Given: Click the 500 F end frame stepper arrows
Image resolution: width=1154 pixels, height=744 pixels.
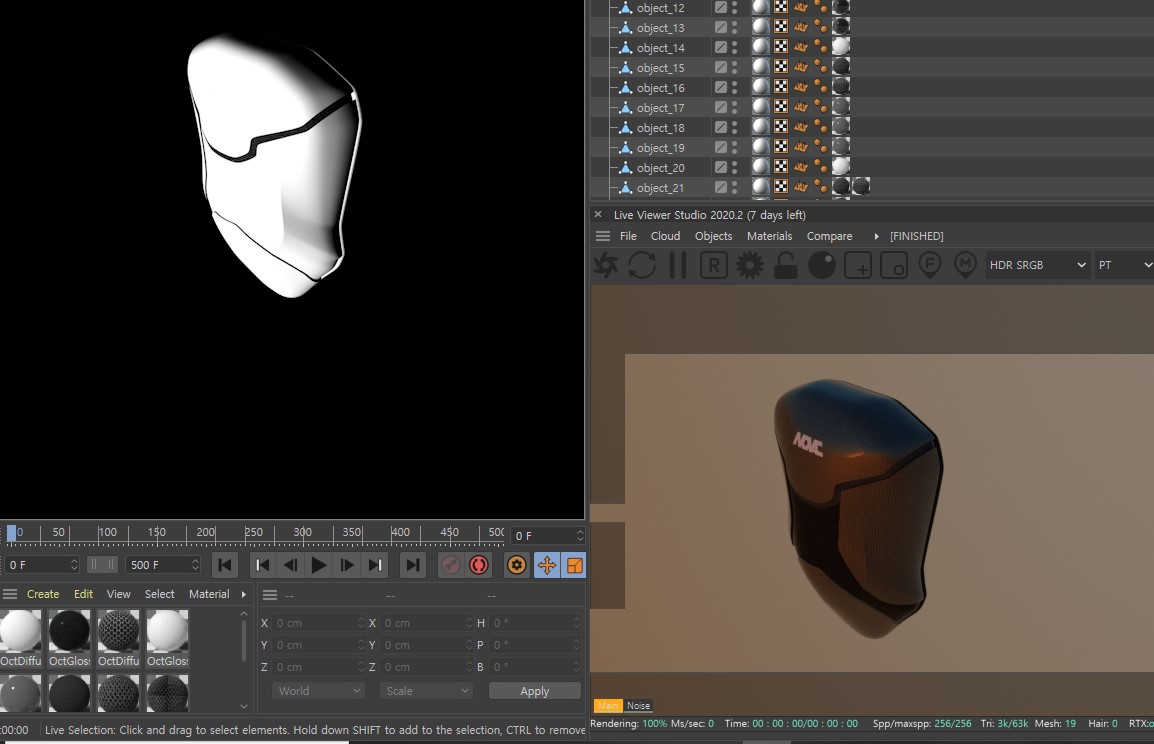Looking at the screenshot, I should click(x=195, y=564).
